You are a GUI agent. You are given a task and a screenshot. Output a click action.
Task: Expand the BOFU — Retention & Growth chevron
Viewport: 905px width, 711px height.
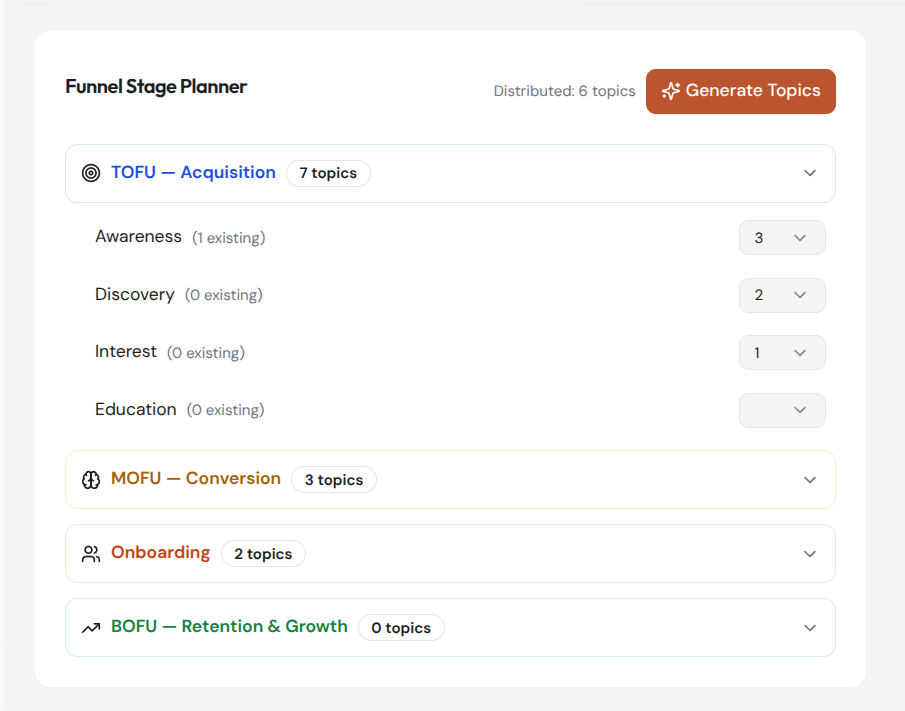pos(810,627)
